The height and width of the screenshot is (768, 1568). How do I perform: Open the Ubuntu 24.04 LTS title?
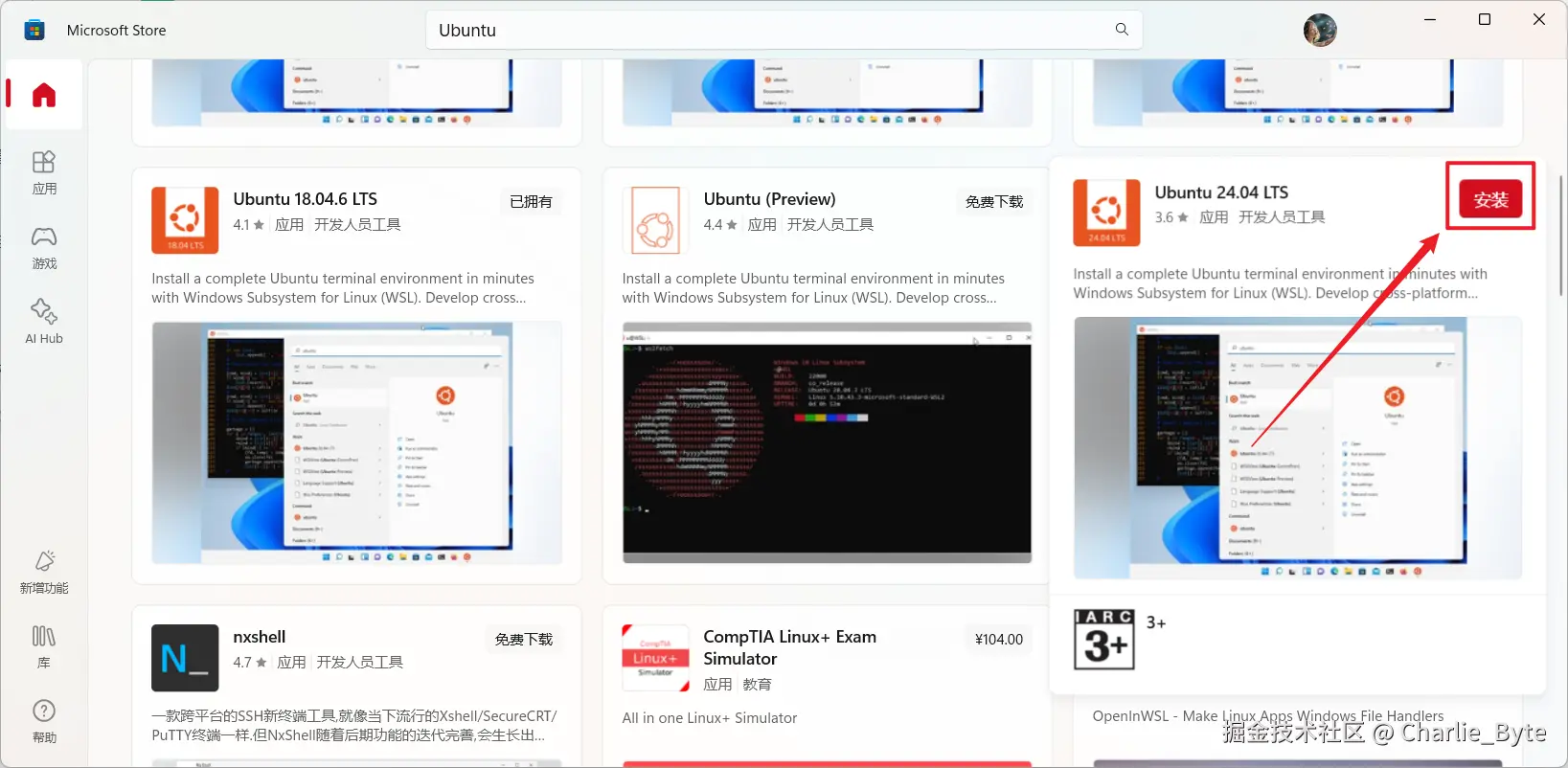point(1221,192)
